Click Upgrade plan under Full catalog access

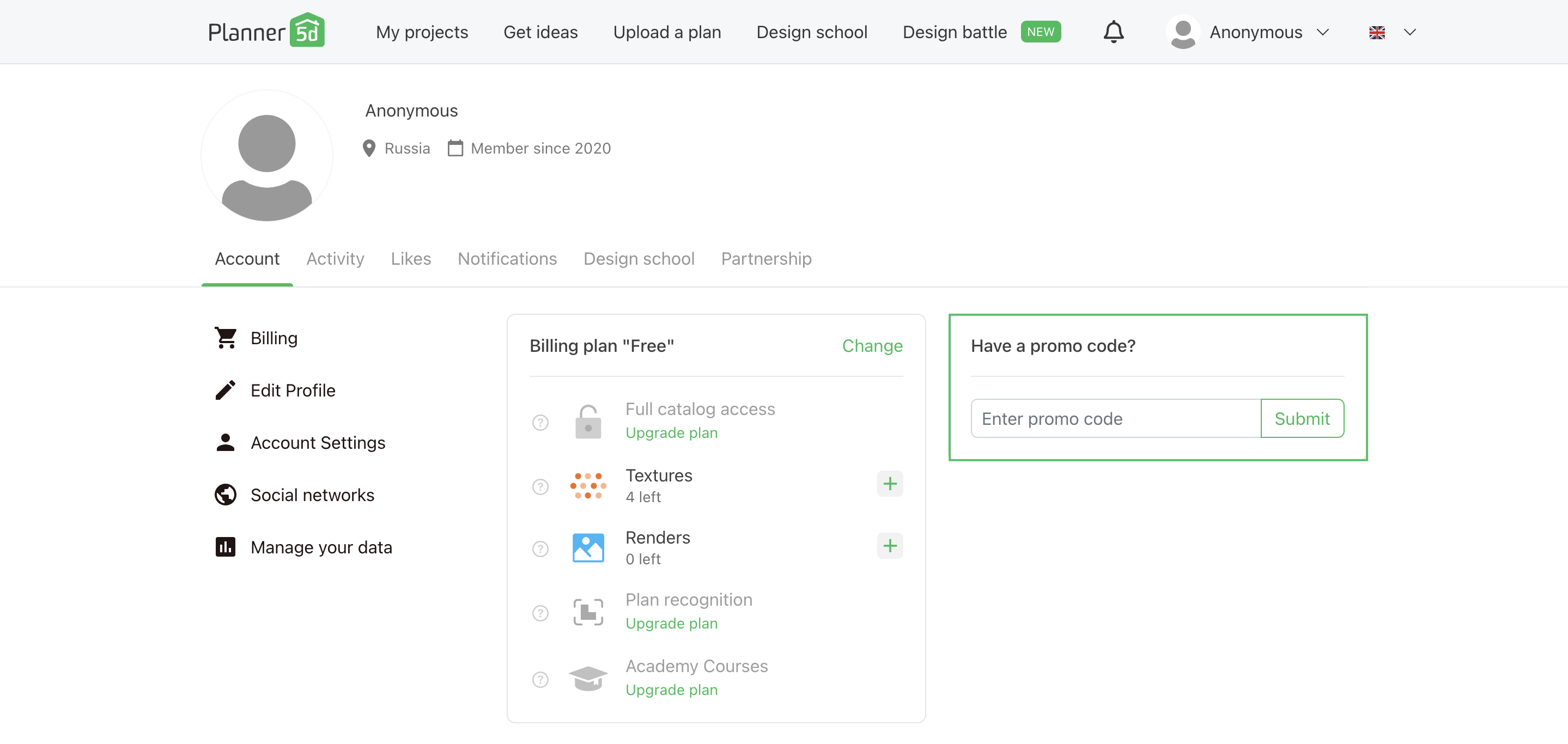671,432
